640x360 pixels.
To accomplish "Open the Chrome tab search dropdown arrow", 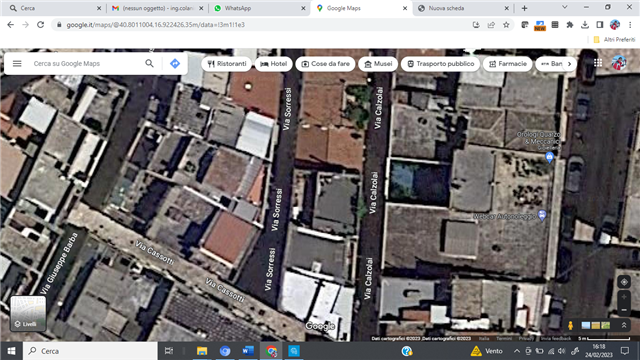I will [564, 7].
